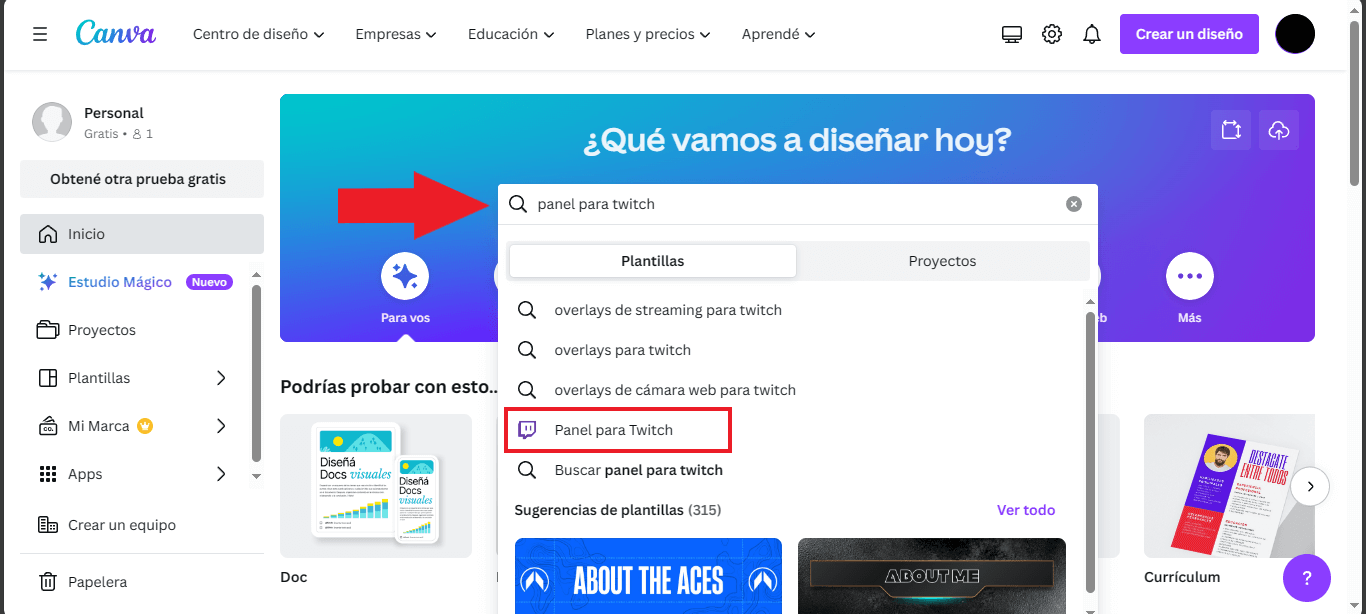Click the Personal account name
This screenshot has height=614, width=1366.
click(x=114, y=113)
